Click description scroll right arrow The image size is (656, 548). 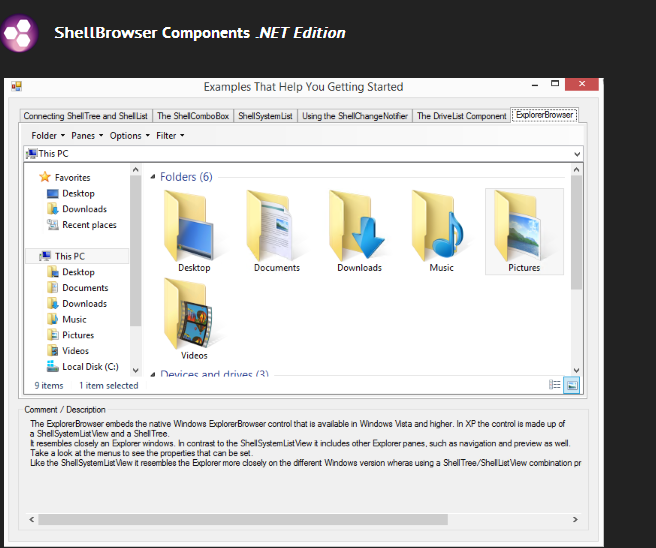[575, 519]
